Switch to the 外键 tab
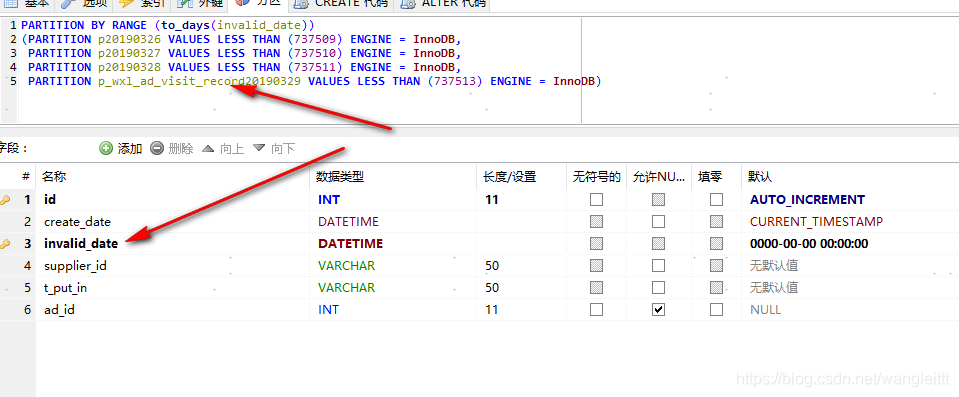This screenshot has height=397, width=959. click(199, 4)
